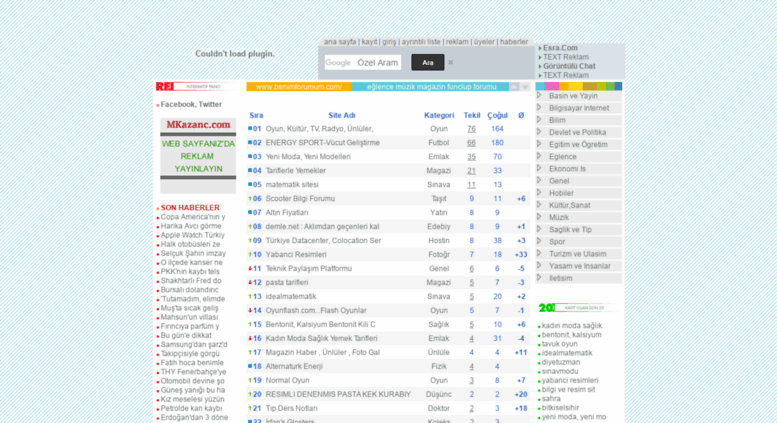Image resolution: width=777 pixels, height=423 pixels.
Task: Open the www.benimforumum.com link
Action: pyautogui.click(x=299, y=87)
